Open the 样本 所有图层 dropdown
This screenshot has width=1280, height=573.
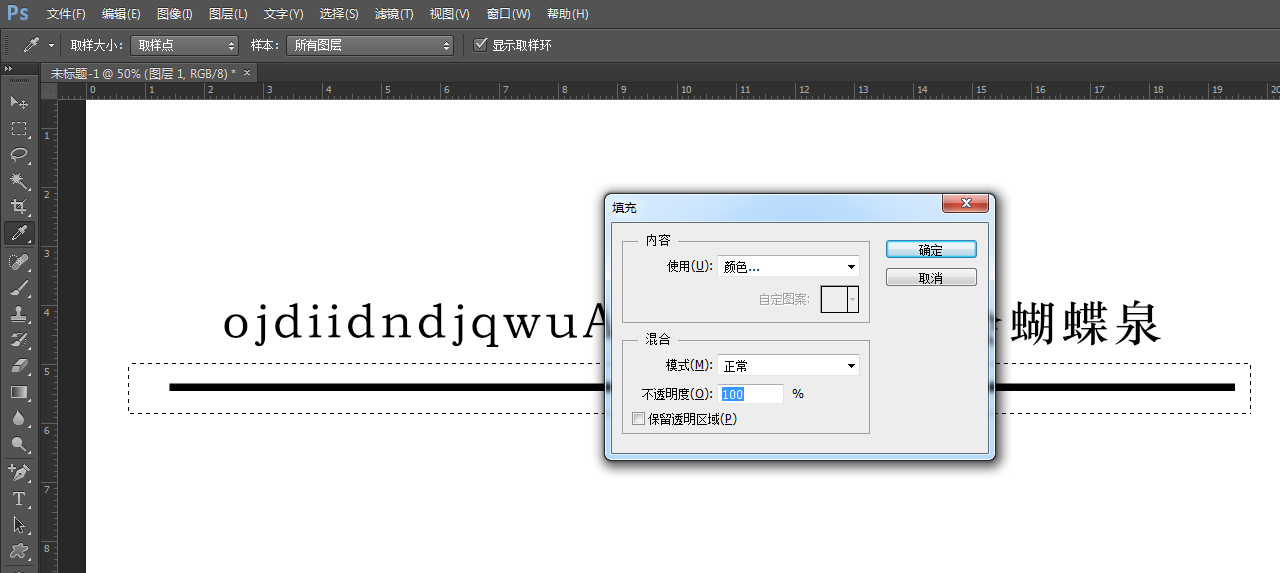pyautogui.click(x=369, y=45)
